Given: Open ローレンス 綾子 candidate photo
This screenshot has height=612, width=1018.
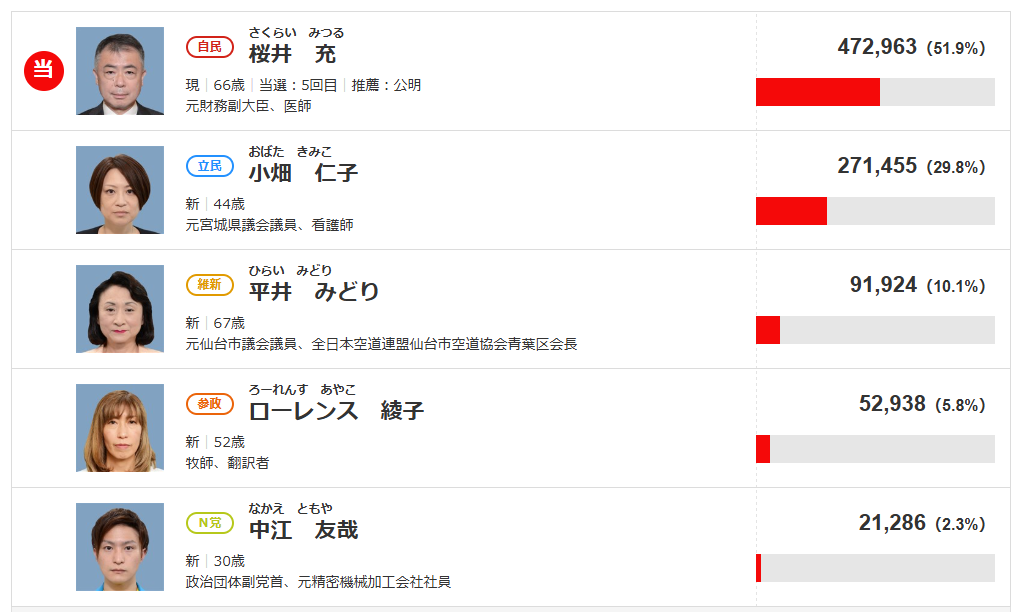Looking at the screenshot, I should (x=120, y=428).
